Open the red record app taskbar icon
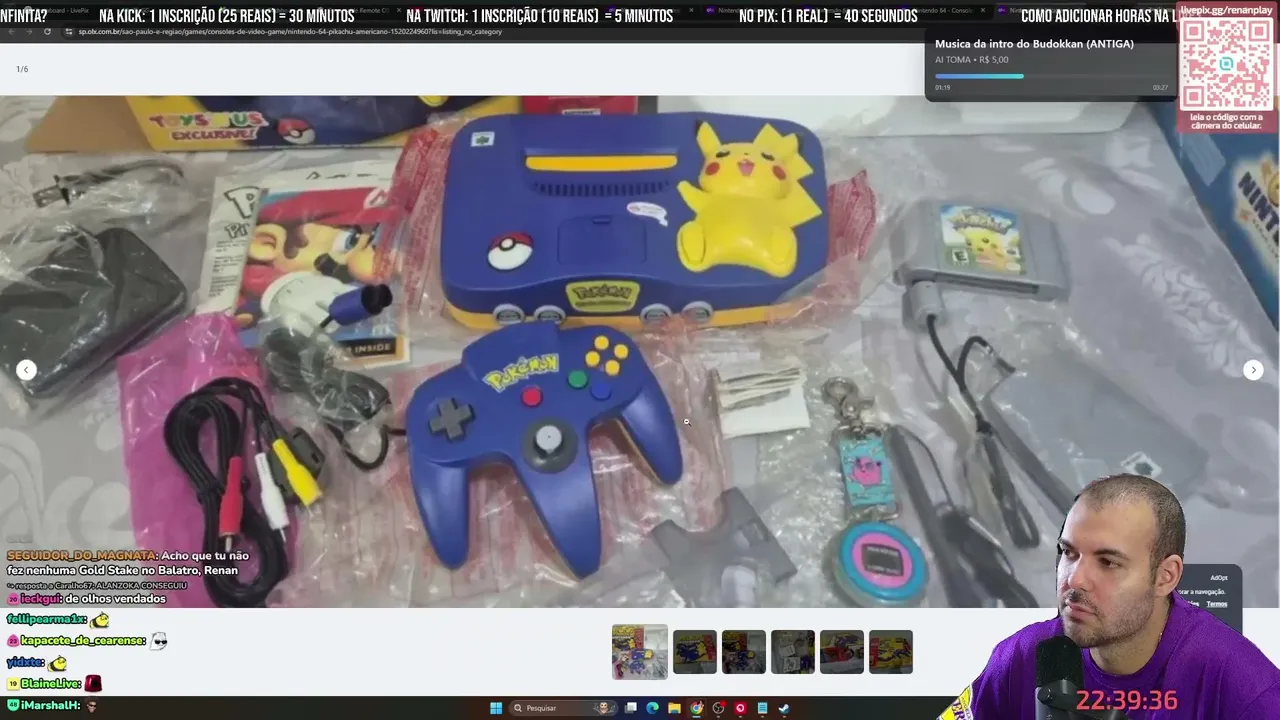 [x=740, y=708]
